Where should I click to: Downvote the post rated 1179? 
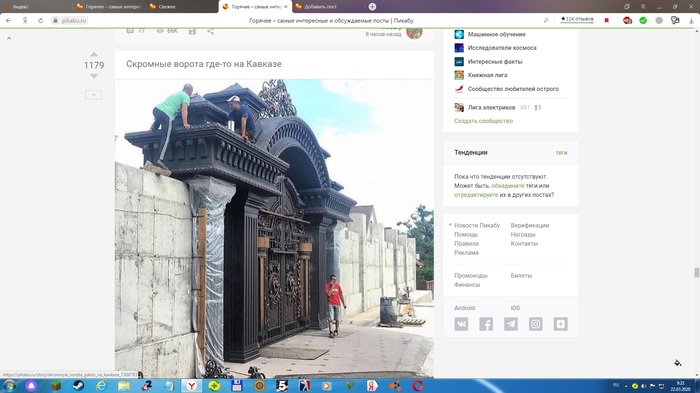pyautogui.click(x=94, y=76)
